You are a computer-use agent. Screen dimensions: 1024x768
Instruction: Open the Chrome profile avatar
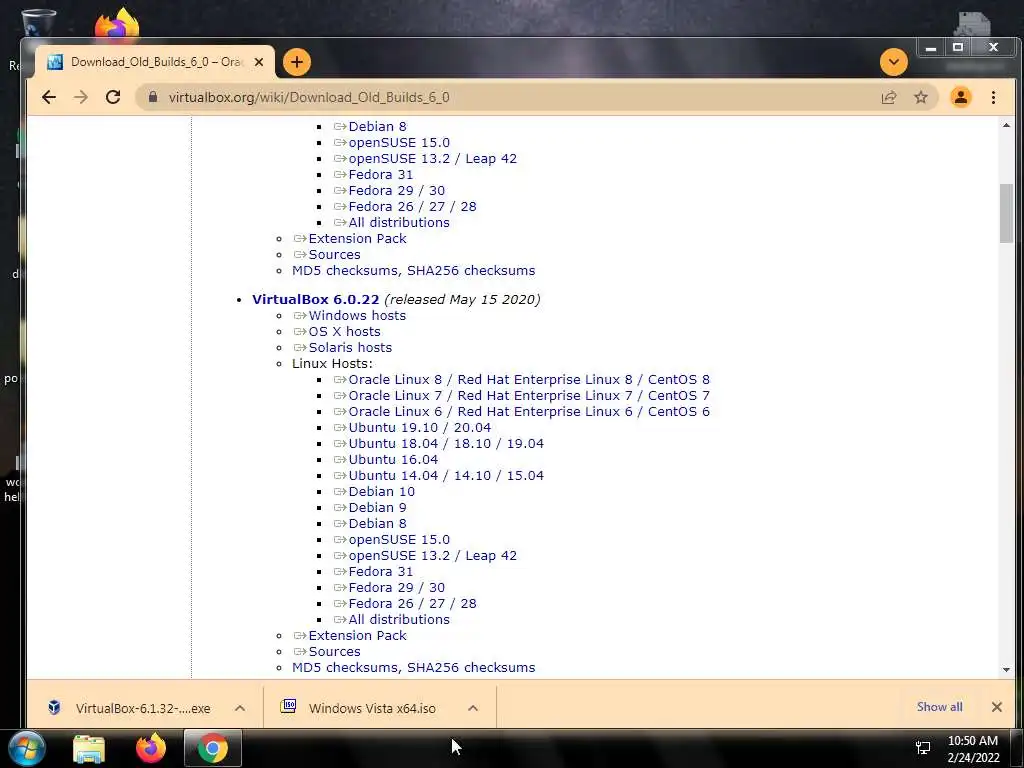(x=961, y=97)
